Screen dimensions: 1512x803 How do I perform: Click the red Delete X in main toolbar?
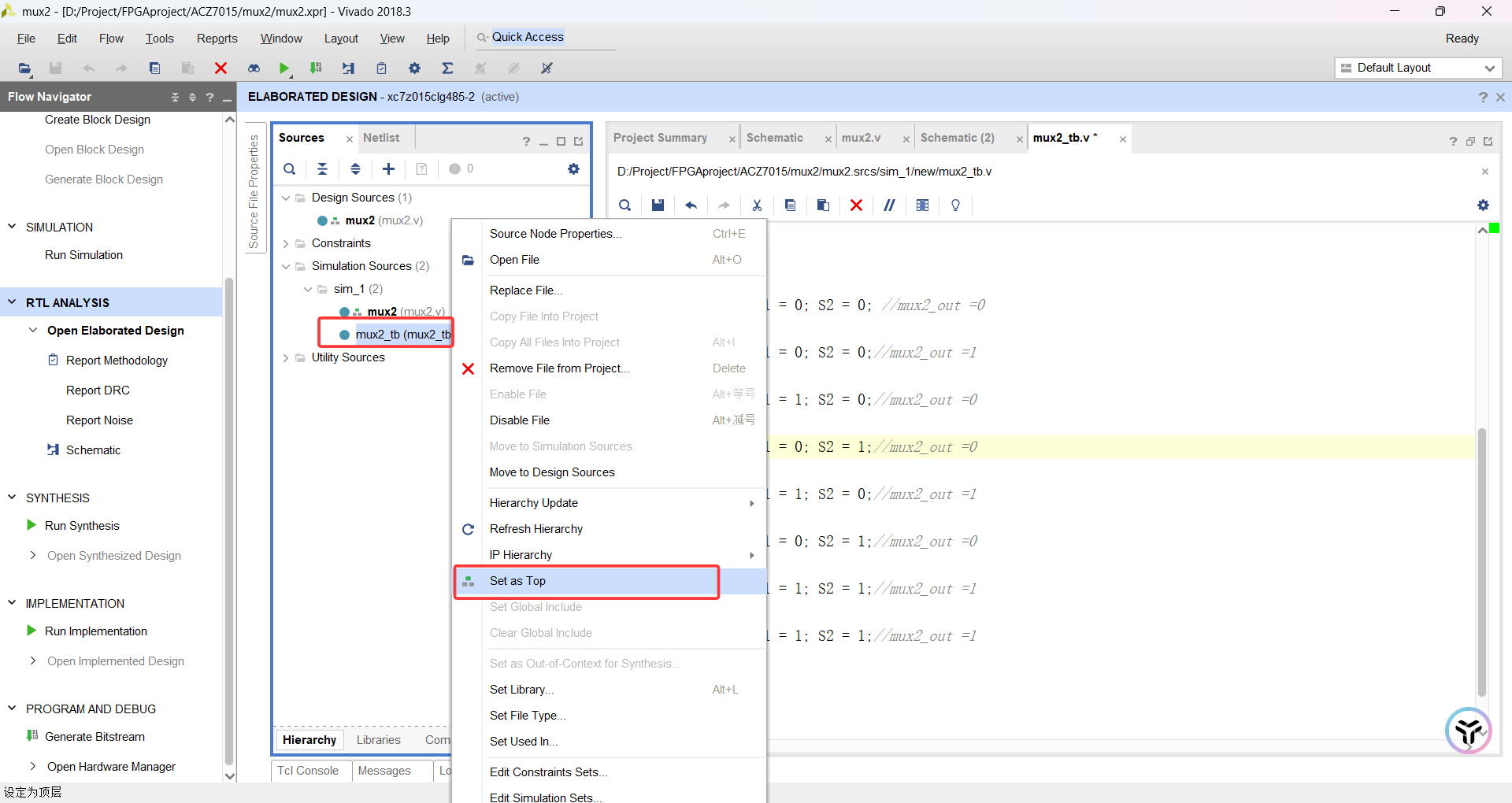click(x=220, y=68)
